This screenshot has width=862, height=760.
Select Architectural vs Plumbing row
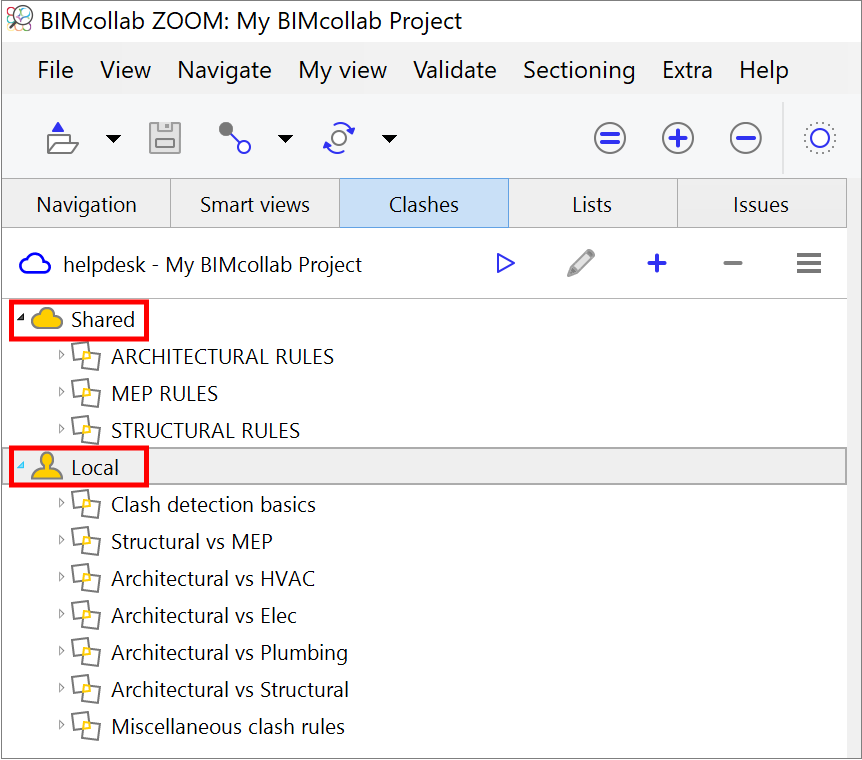pyautogui.click(x=229, y=653)
